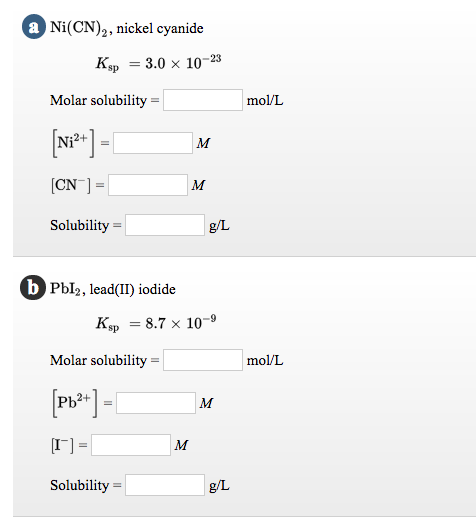The height and width of the screenshot is (524, 476).
Task: Click the Ksp 8.7 × 10⁻⁹ expression
Action: click(x=156, y=323)
